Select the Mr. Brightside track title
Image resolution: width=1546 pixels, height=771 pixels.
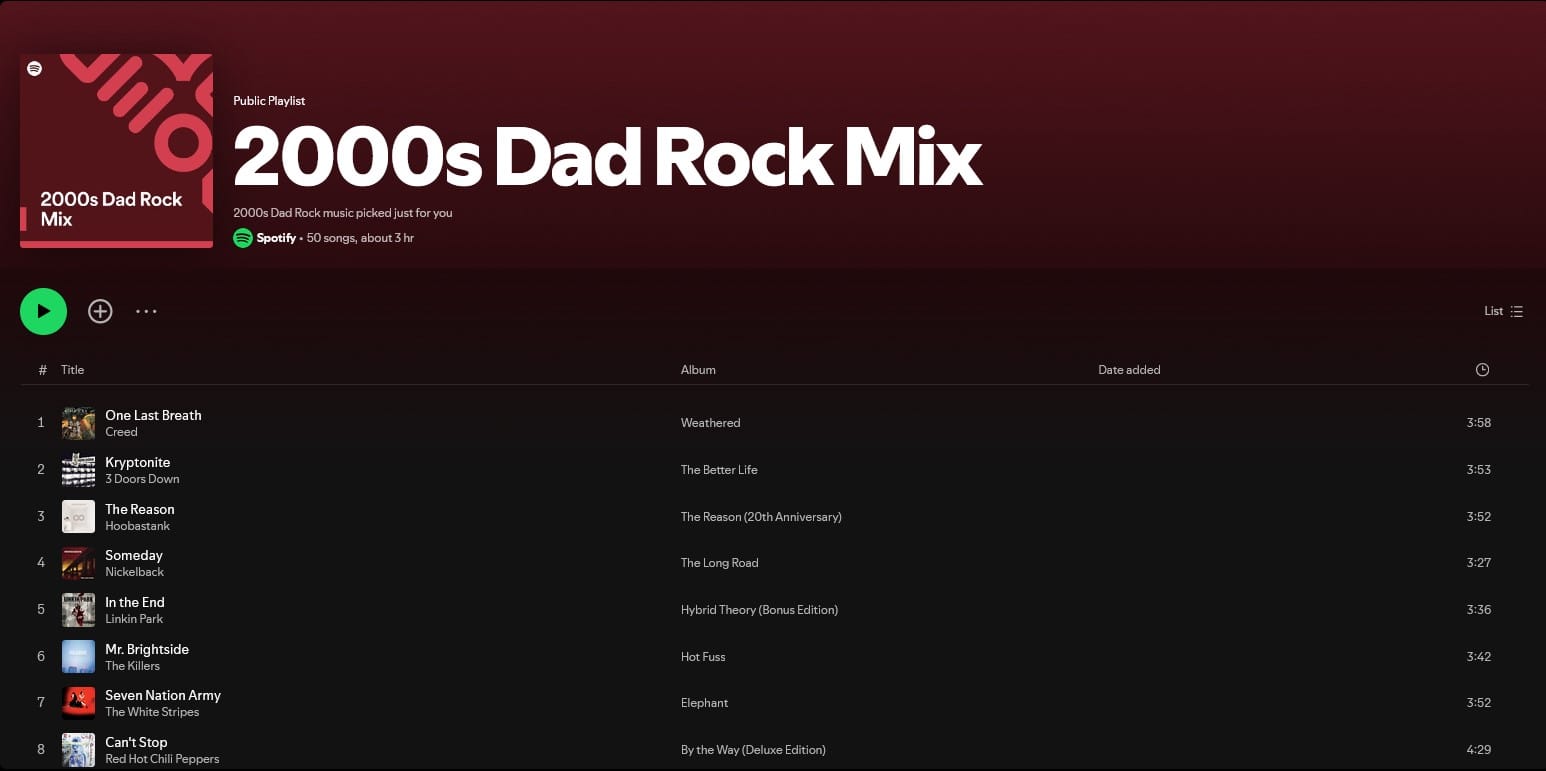coord(147,649)
